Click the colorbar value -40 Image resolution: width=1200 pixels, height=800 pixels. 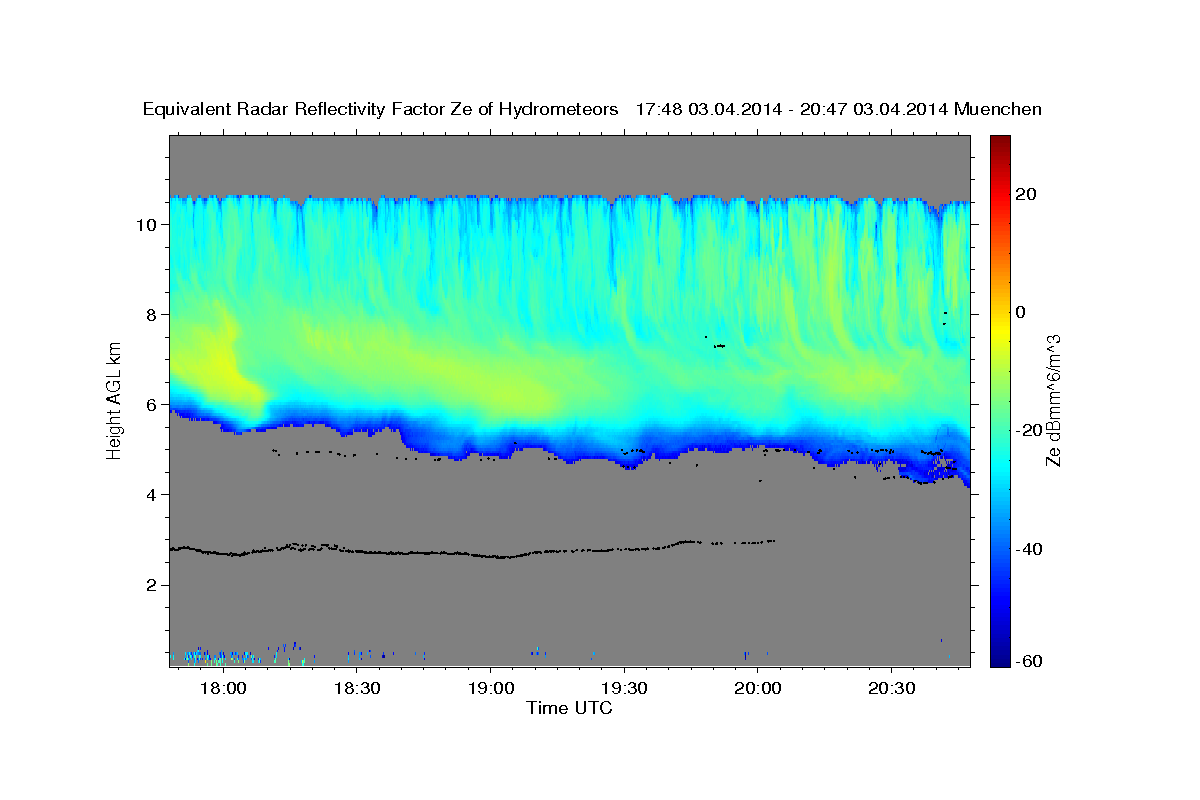click(x=1028, y=549)
